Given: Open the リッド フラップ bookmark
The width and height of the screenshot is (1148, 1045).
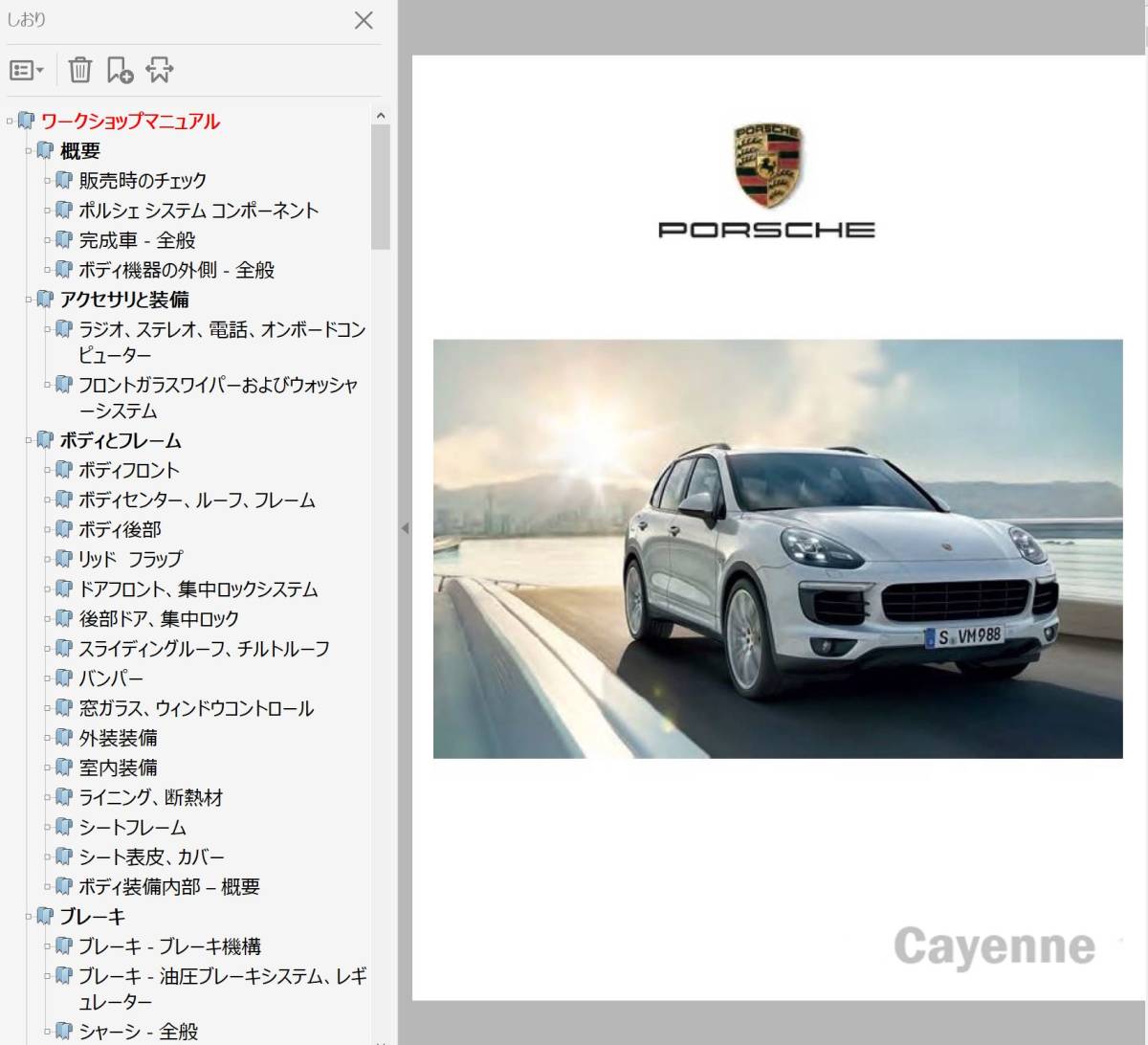Looking at the screenshot, I should click(130, 559).
